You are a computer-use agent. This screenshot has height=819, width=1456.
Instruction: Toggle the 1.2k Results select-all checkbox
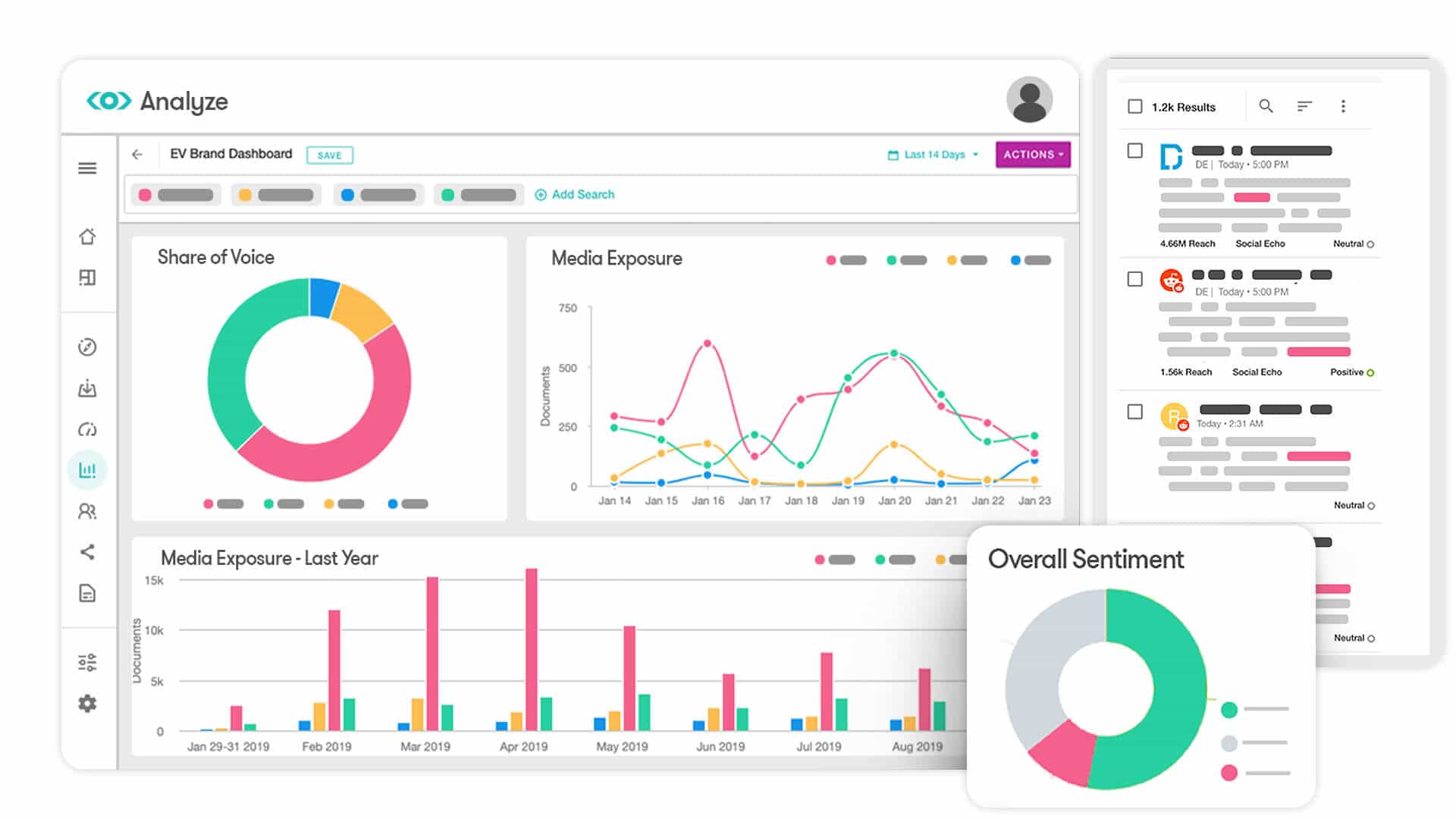pyautogui.click(x=1135, y=106)
